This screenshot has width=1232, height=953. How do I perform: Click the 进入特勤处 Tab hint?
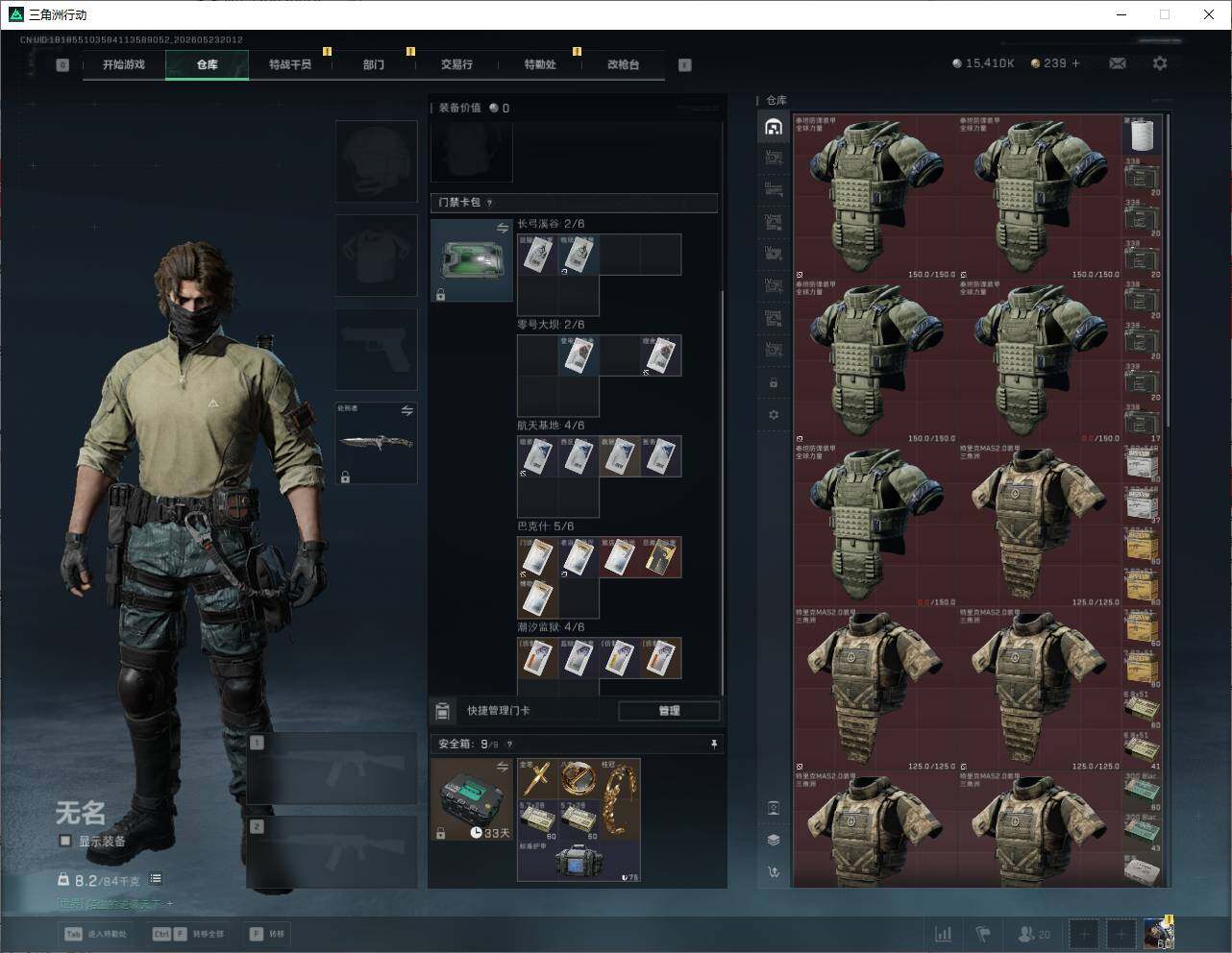coord(95,934)
